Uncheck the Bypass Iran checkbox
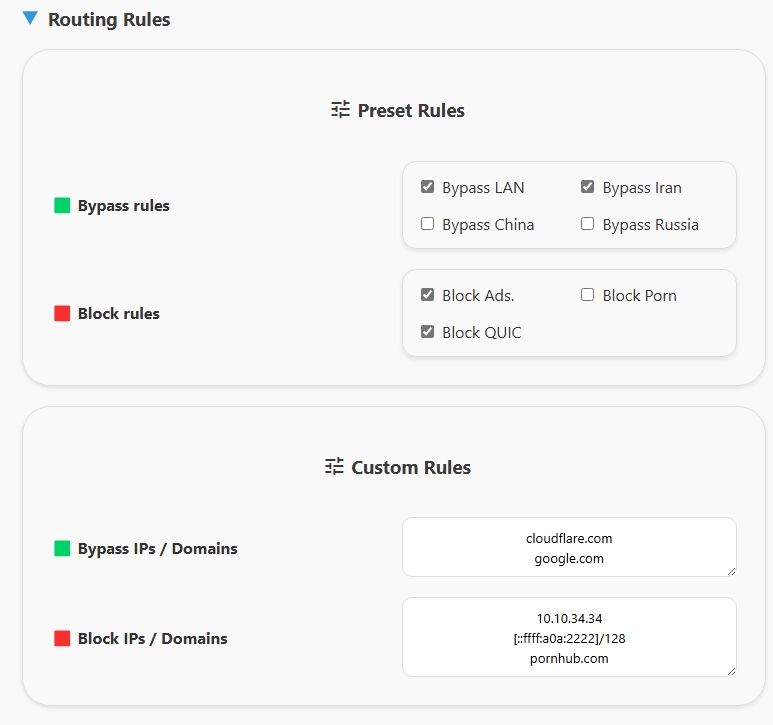Viewport: 773px width, 725px height. (587, 187)
